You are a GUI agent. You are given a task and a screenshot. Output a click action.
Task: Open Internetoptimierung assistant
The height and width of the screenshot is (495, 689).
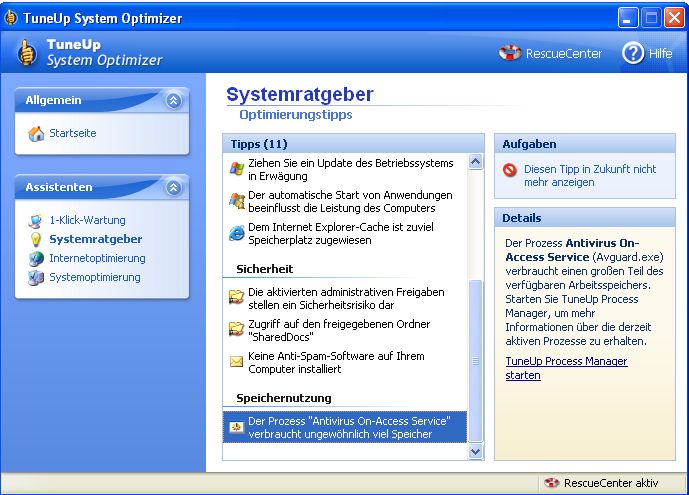pos(97,258)
